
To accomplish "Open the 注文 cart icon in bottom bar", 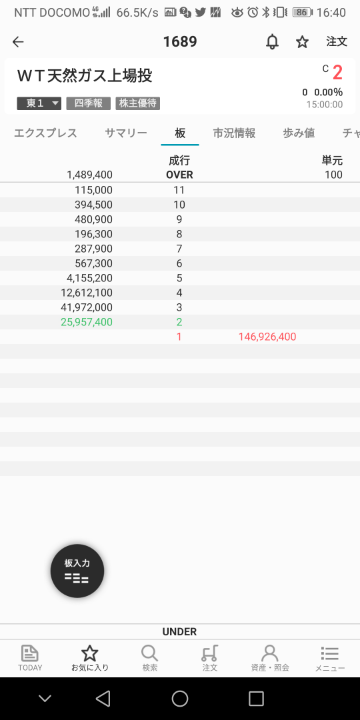I will click(x=210, y=658).
